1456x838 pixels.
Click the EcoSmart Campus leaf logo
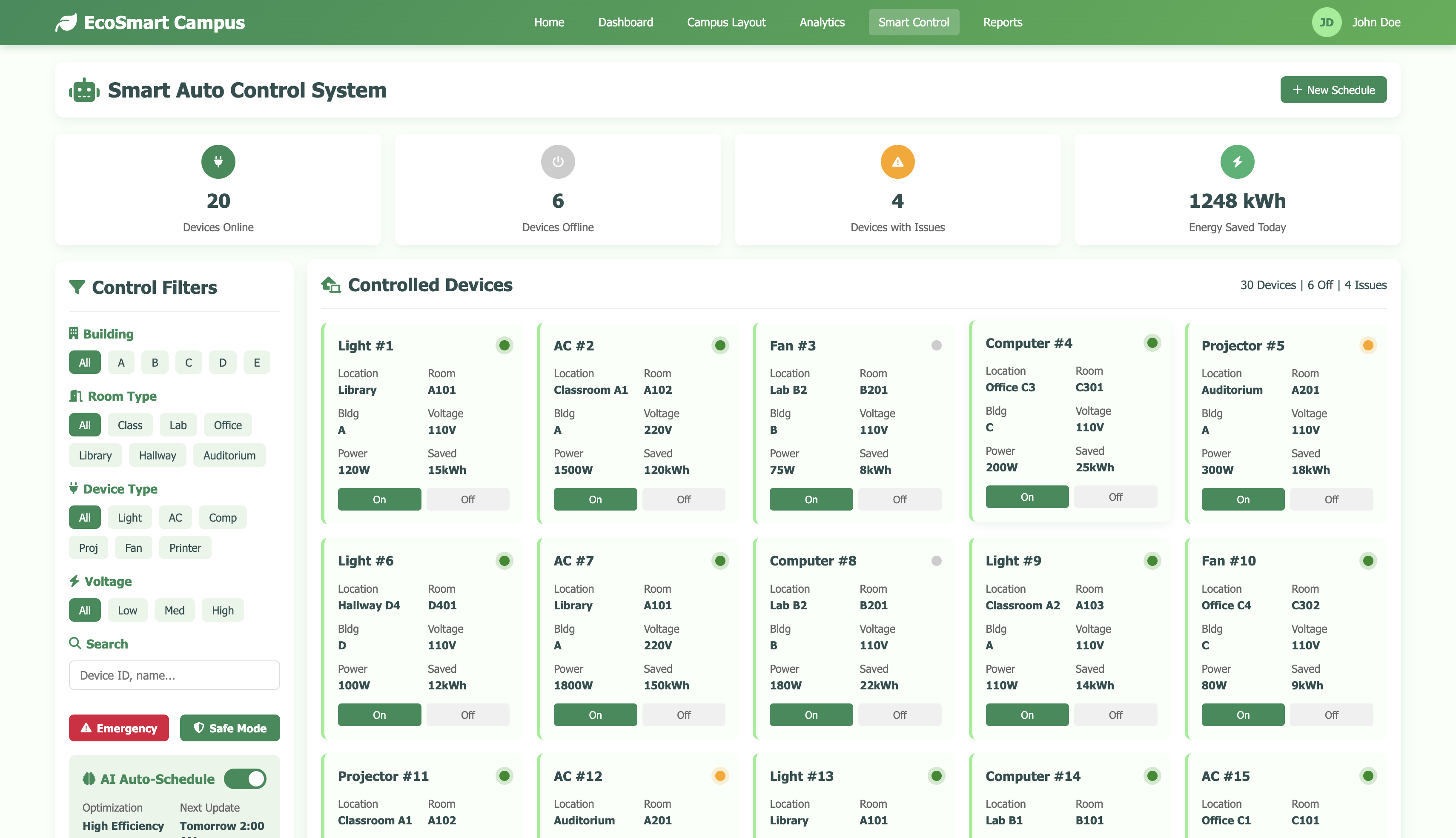tap(66, 23)
